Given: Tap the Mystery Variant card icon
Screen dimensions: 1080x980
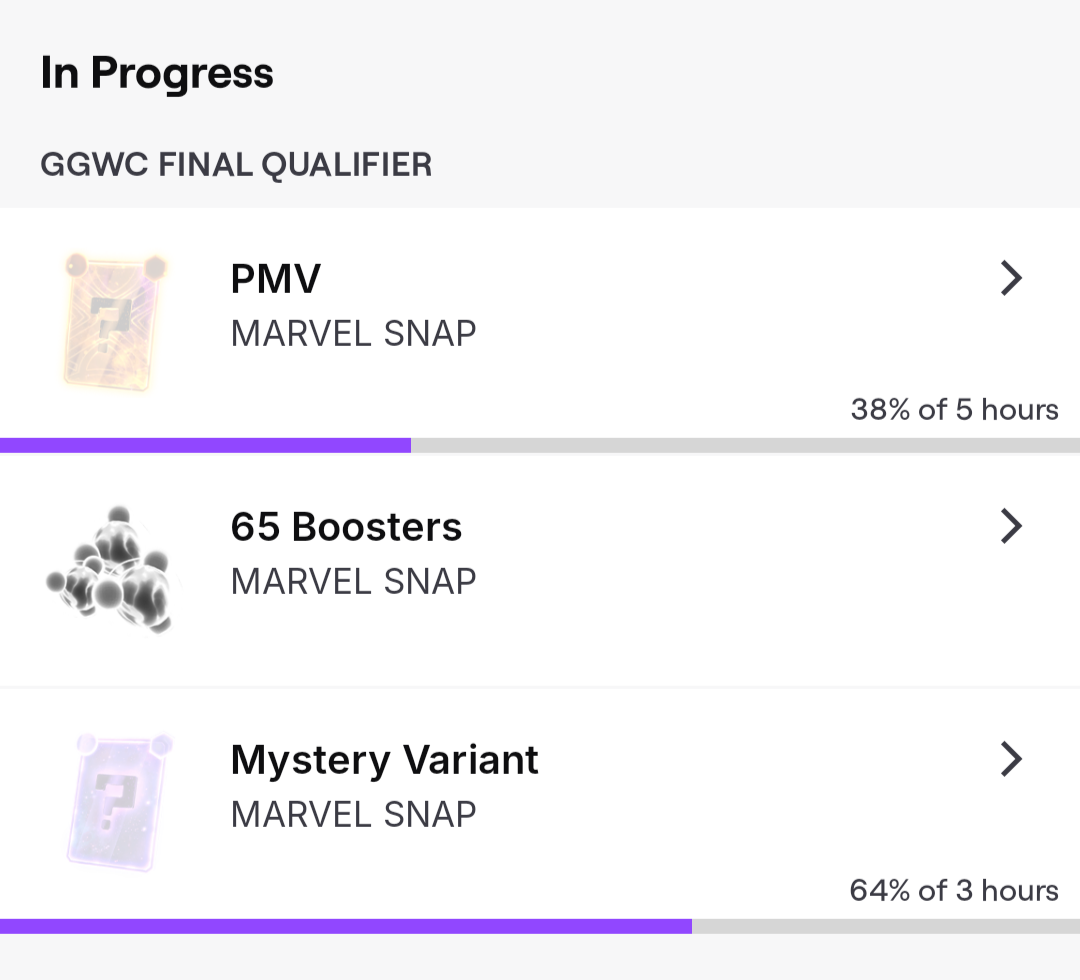Looking at the screenshot, I should click(118, 798).
